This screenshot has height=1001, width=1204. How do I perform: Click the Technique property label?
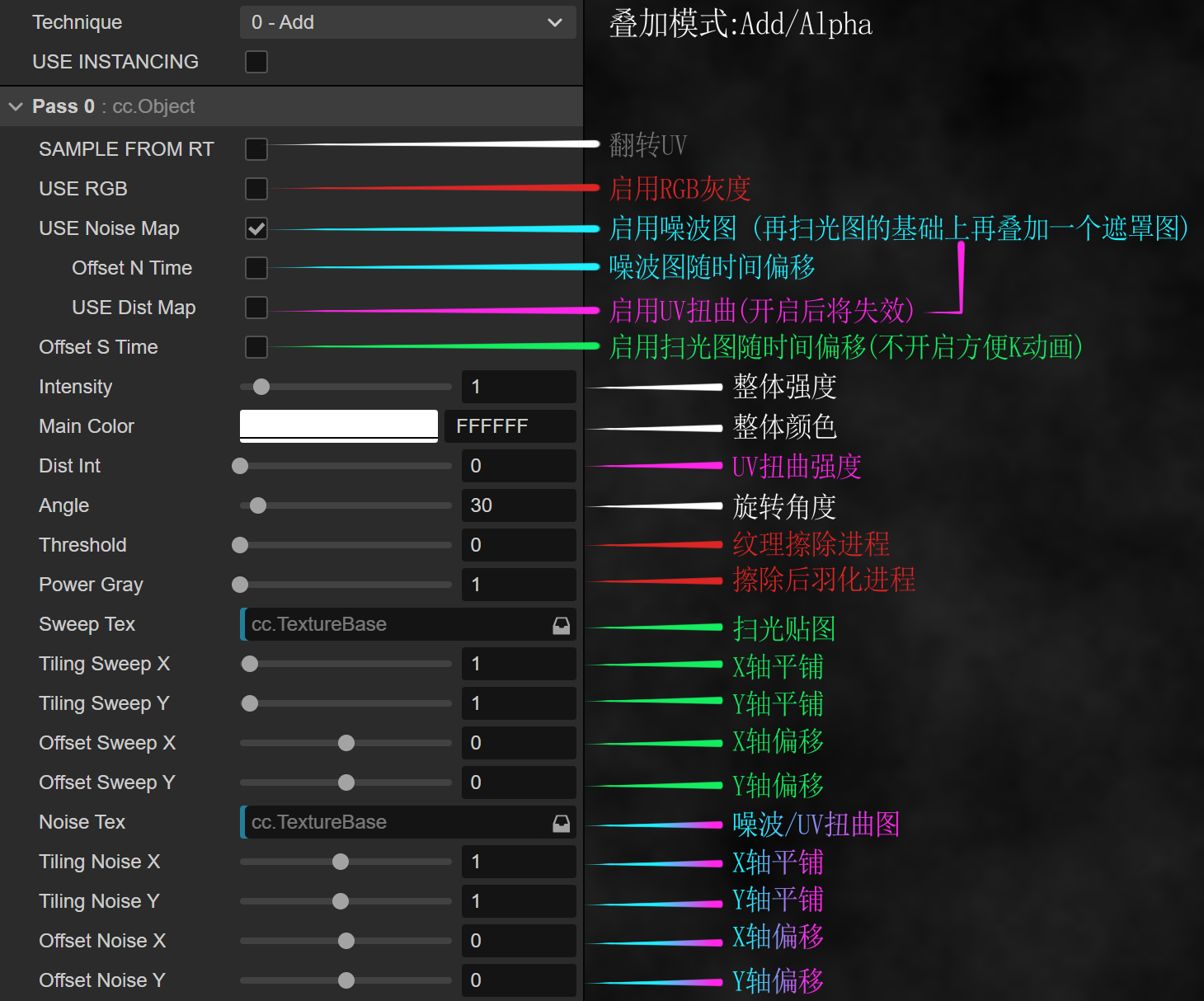(77, 22)
